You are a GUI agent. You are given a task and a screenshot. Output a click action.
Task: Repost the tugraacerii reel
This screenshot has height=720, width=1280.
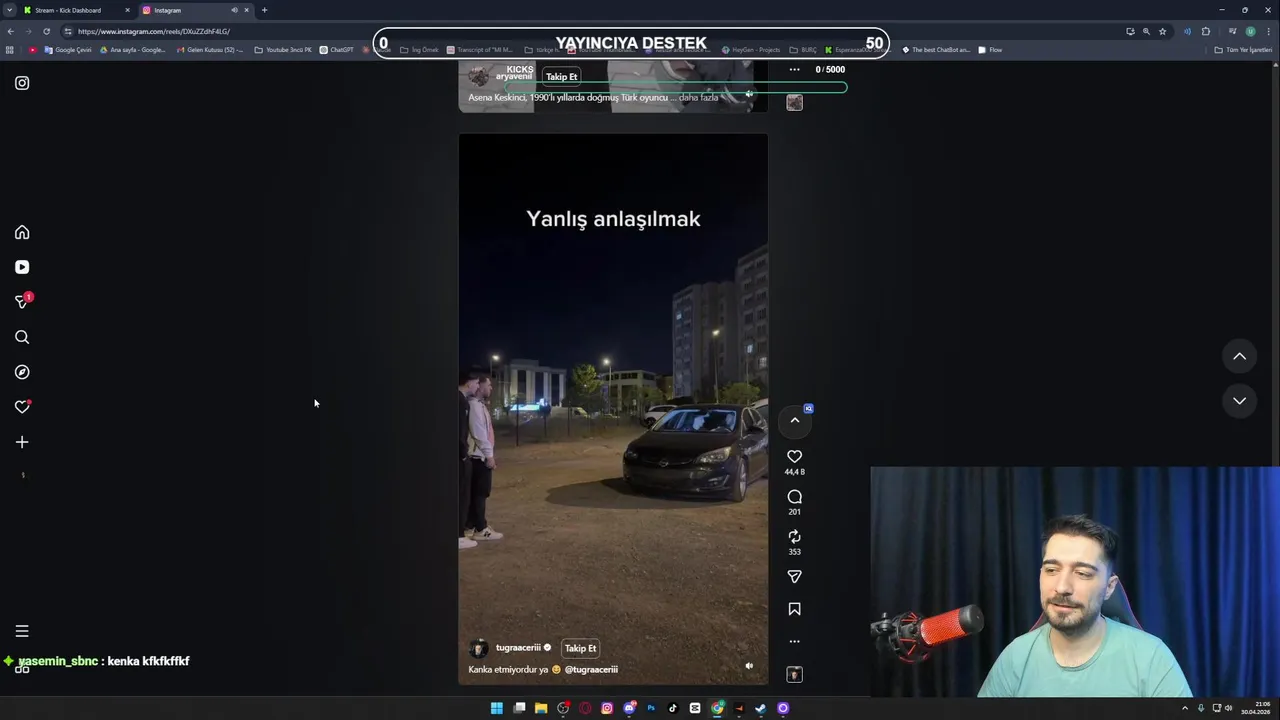coord(794,537)
